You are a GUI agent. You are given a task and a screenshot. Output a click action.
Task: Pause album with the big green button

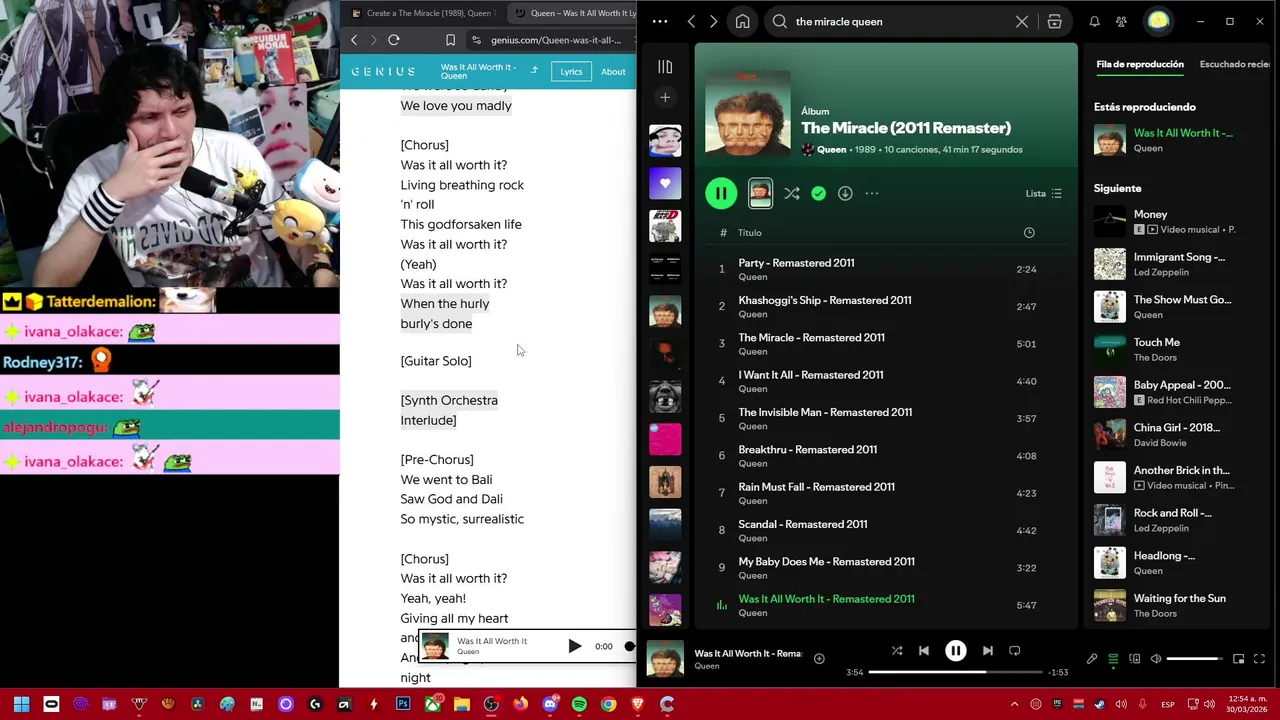click(721, 193)
